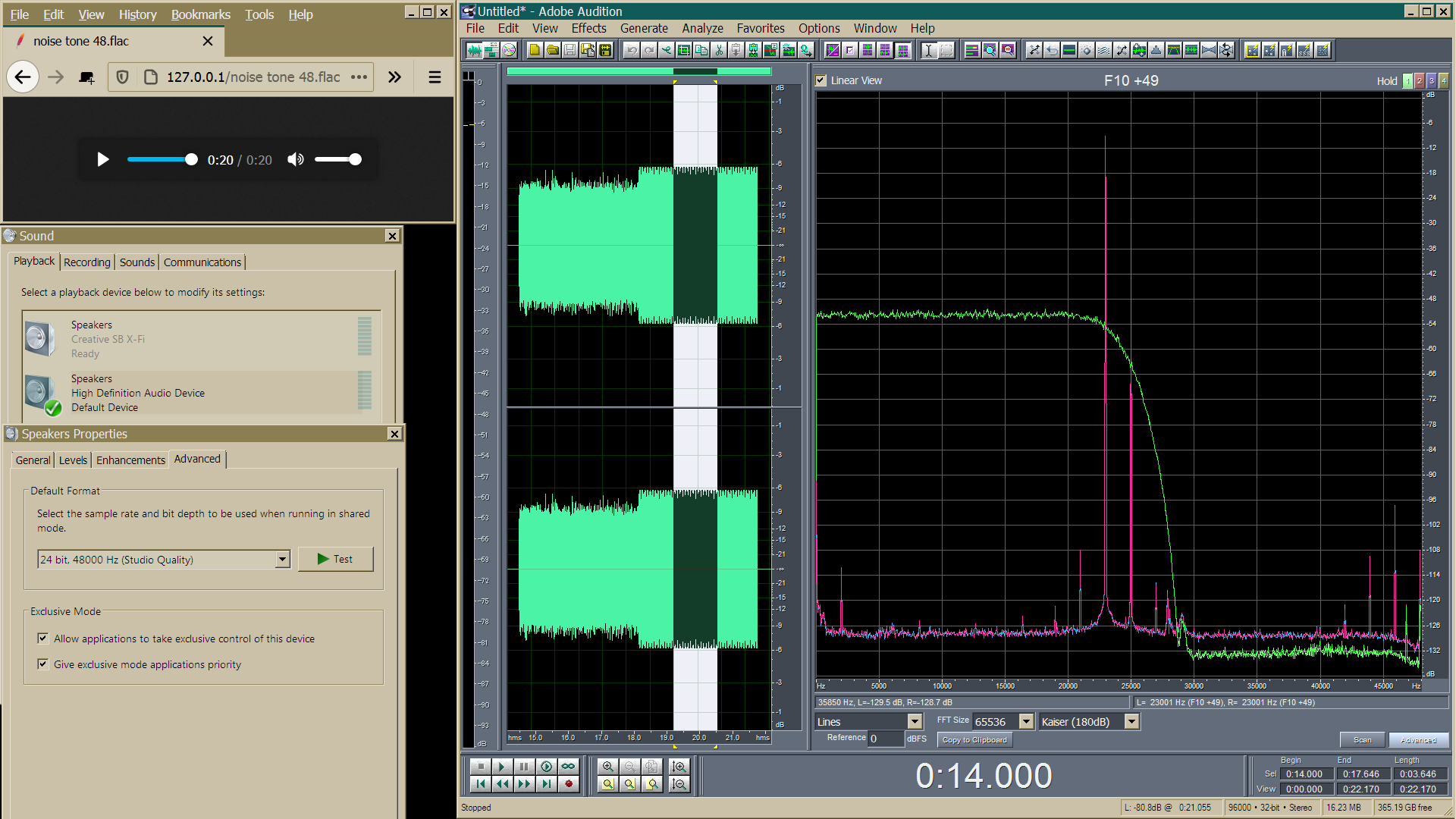Click the Stop button in transport controls
The height and width of the screenshot is (819, 1456).
point(481,767)
